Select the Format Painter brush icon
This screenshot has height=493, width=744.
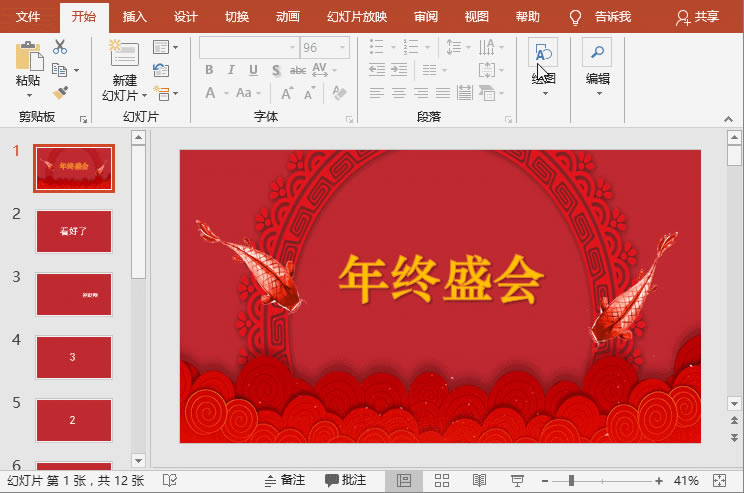click(60, 92)
